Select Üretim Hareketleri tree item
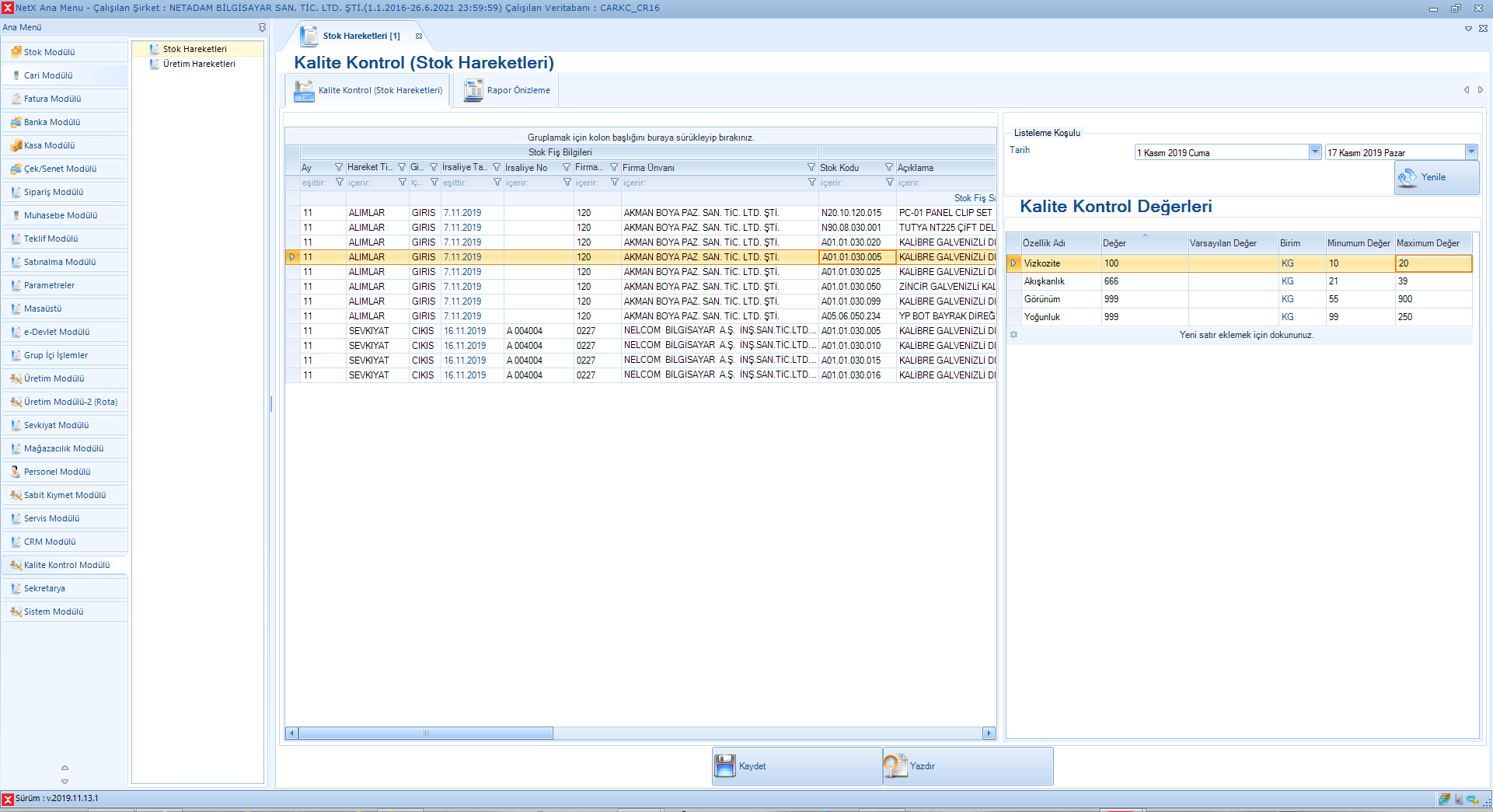The height and width of the screenshot is (812, 1493). coord(199,64)
